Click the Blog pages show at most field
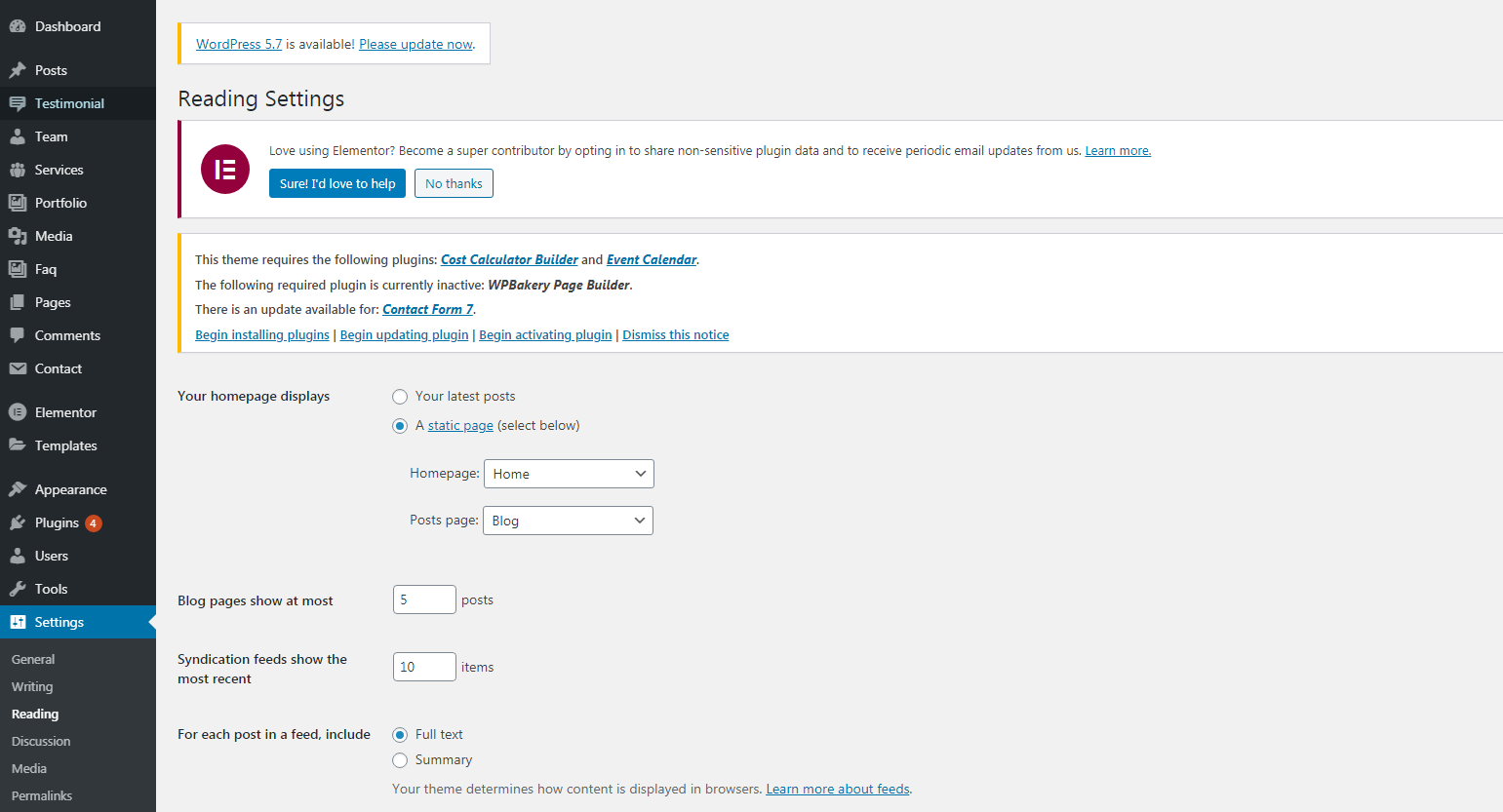This screenshot has width=1503, height=812. point(424,599)
